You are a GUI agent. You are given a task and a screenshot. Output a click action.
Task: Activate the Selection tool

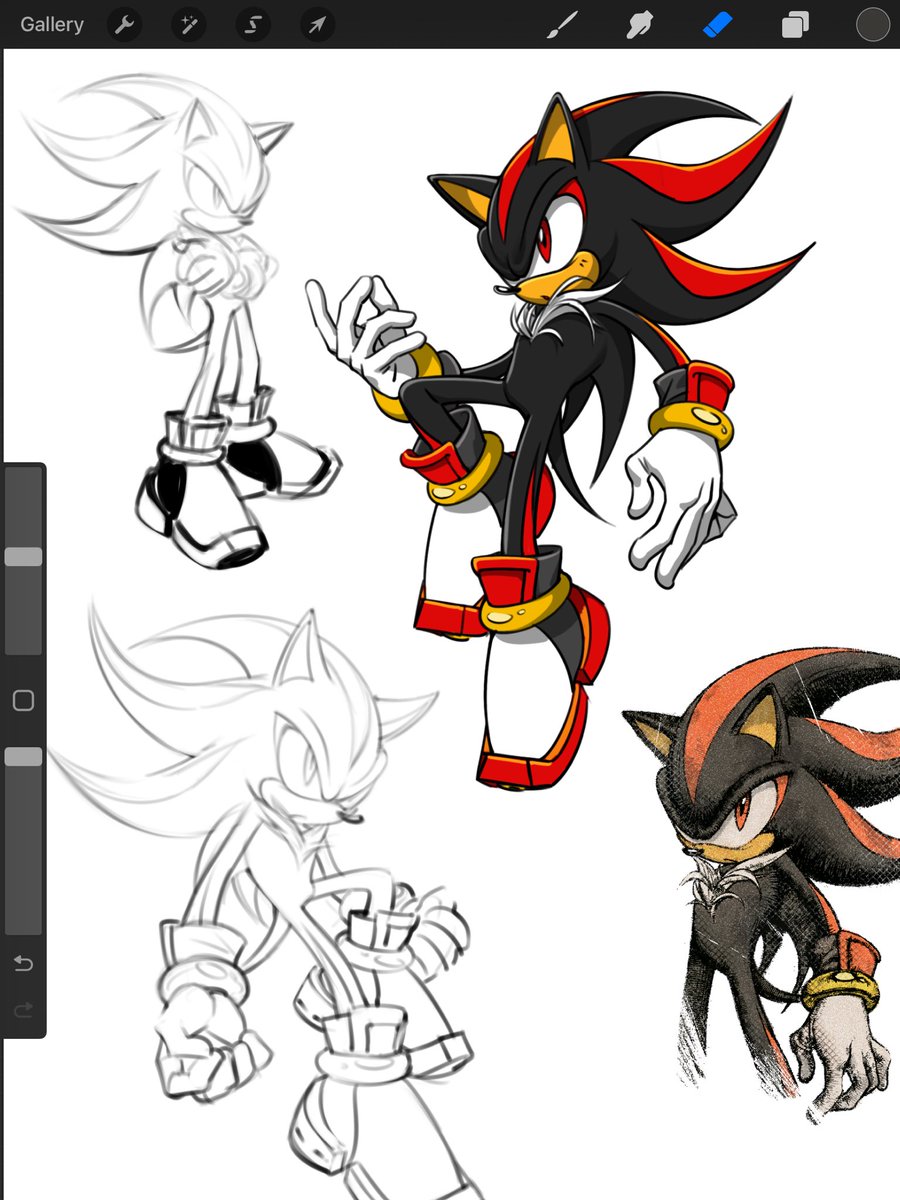[252, 24]
